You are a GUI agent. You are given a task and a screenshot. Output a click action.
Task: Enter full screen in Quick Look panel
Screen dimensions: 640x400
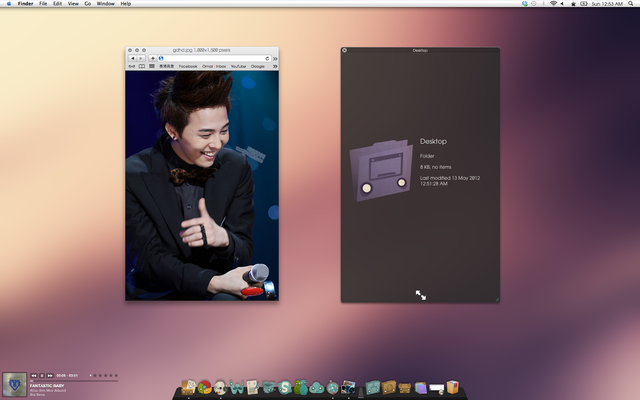coord(421,295)
